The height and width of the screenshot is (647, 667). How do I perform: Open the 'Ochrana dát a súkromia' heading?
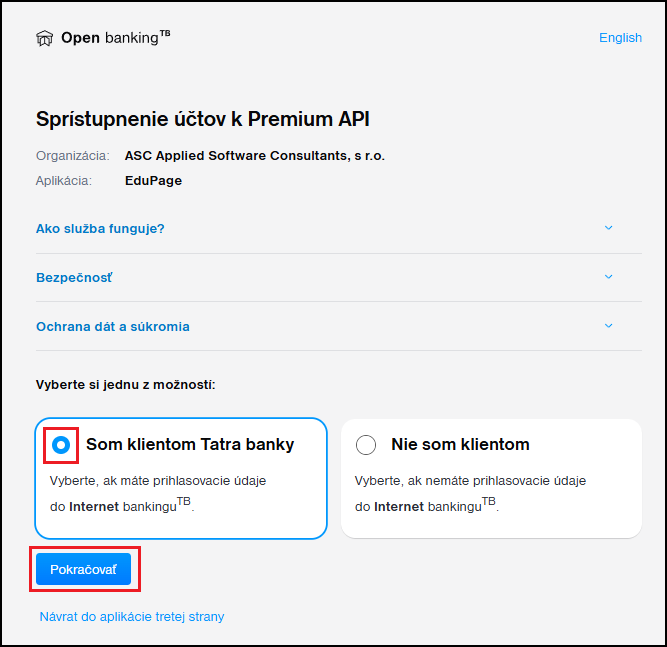tap(113, 327)
